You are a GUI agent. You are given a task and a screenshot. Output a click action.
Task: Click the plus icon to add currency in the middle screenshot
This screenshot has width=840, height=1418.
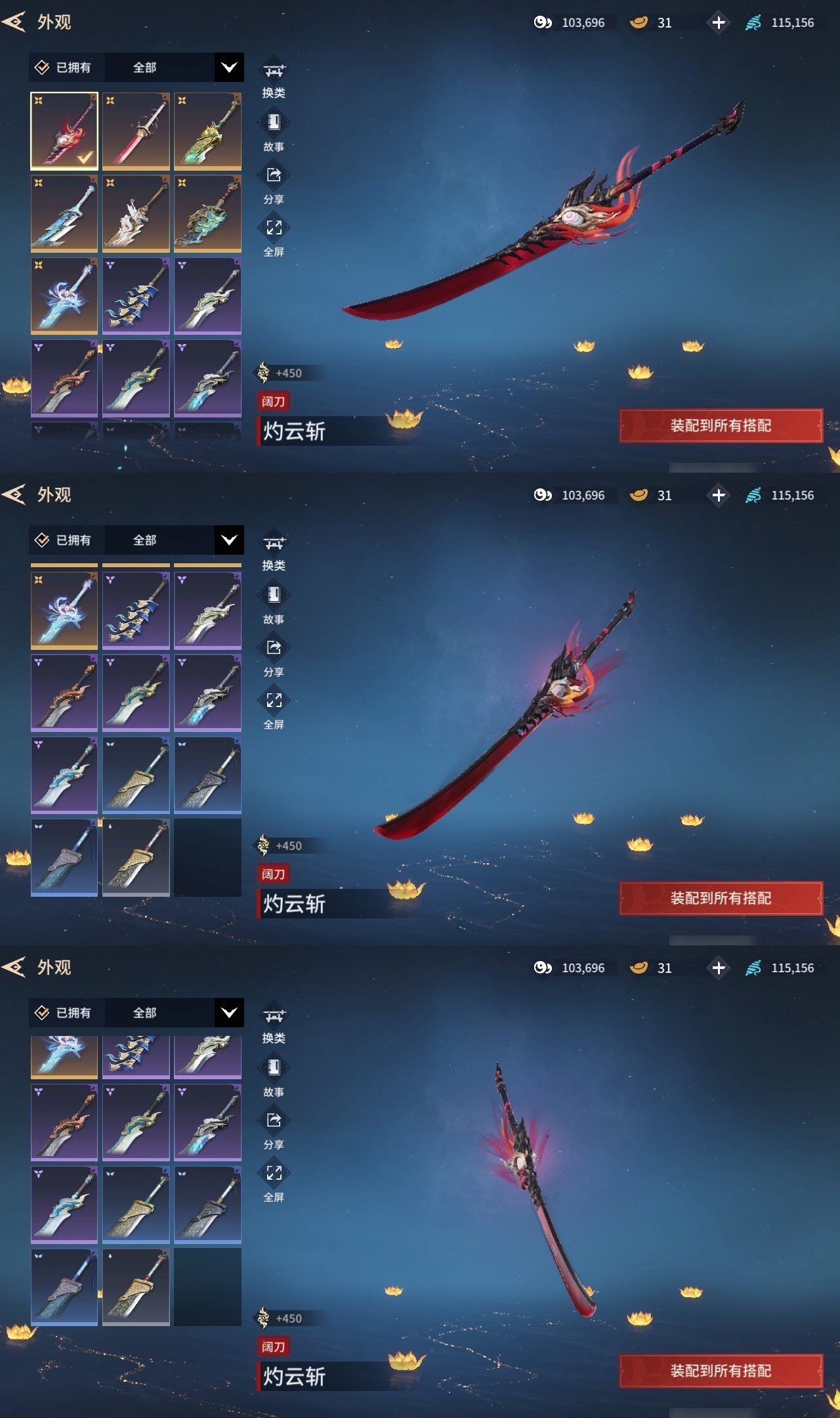point(719,495)
